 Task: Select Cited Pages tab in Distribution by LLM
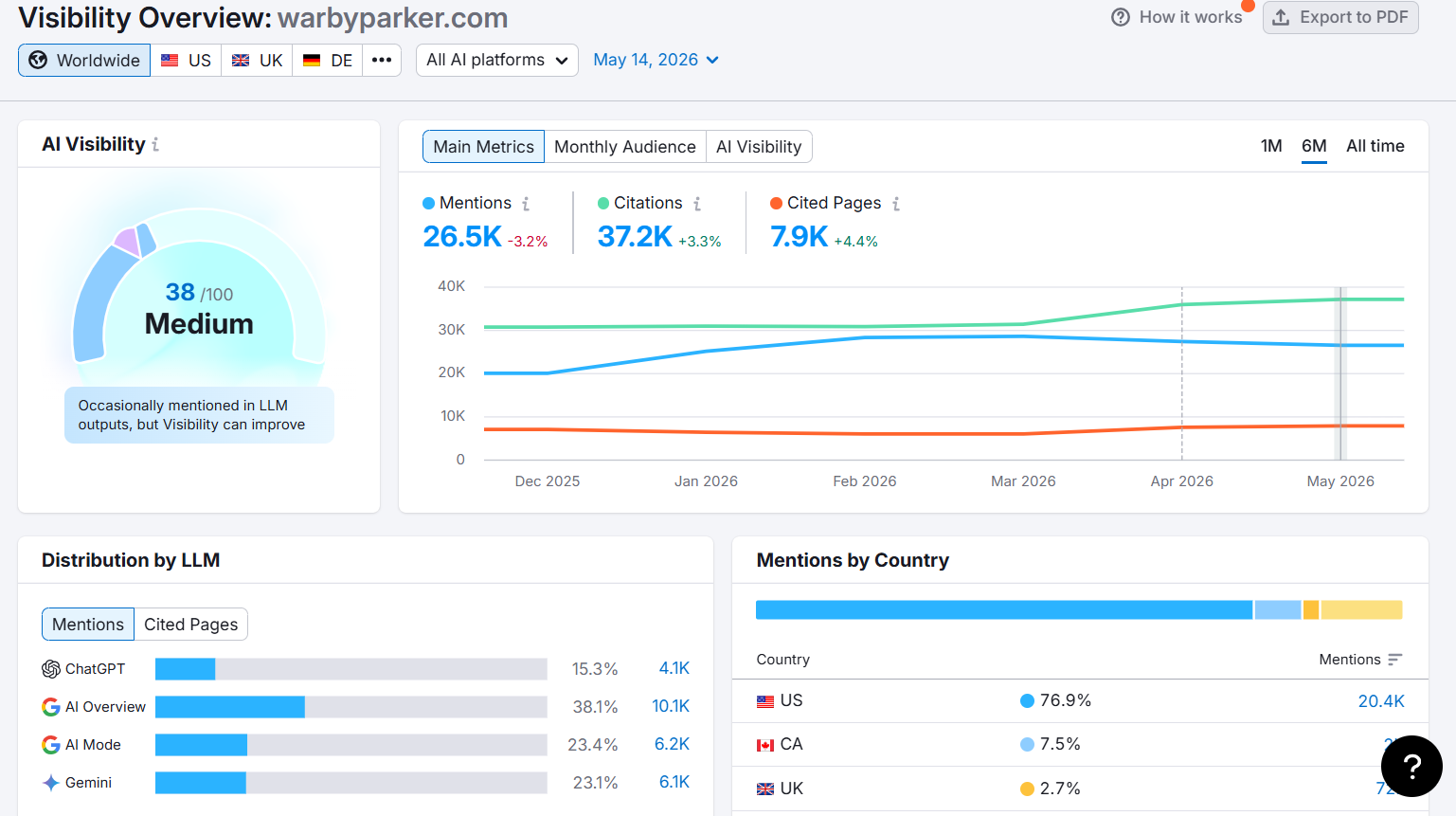pyautogui.click(x=190, y=625)
